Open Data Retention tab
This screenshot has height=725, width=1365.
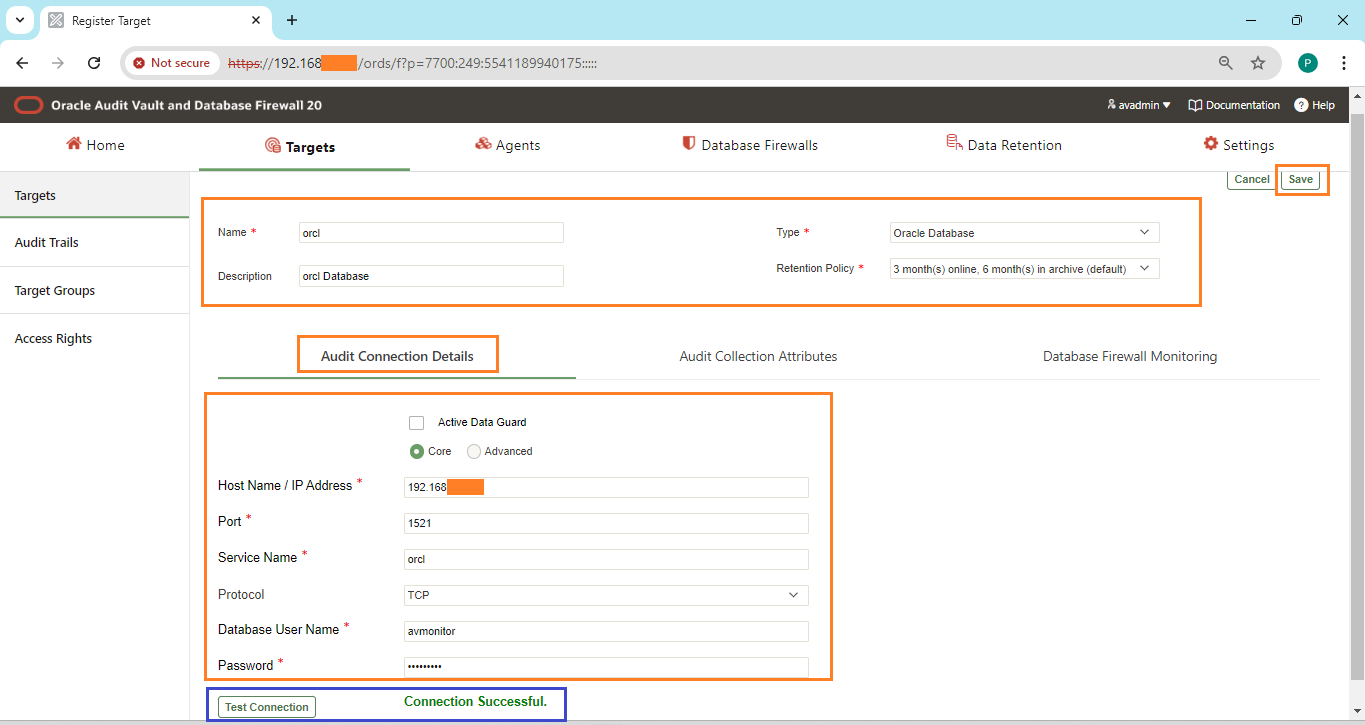point(1004,145)
